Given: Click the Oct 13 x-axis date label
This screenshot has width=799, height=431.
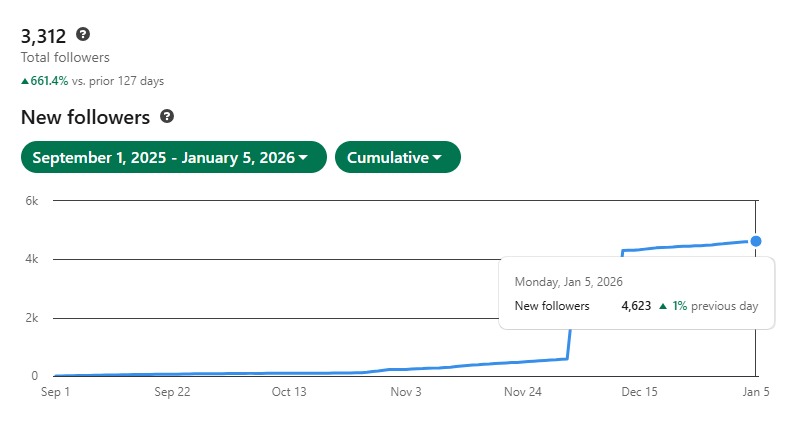Looking at the screenshot, I should coord(289,392).
